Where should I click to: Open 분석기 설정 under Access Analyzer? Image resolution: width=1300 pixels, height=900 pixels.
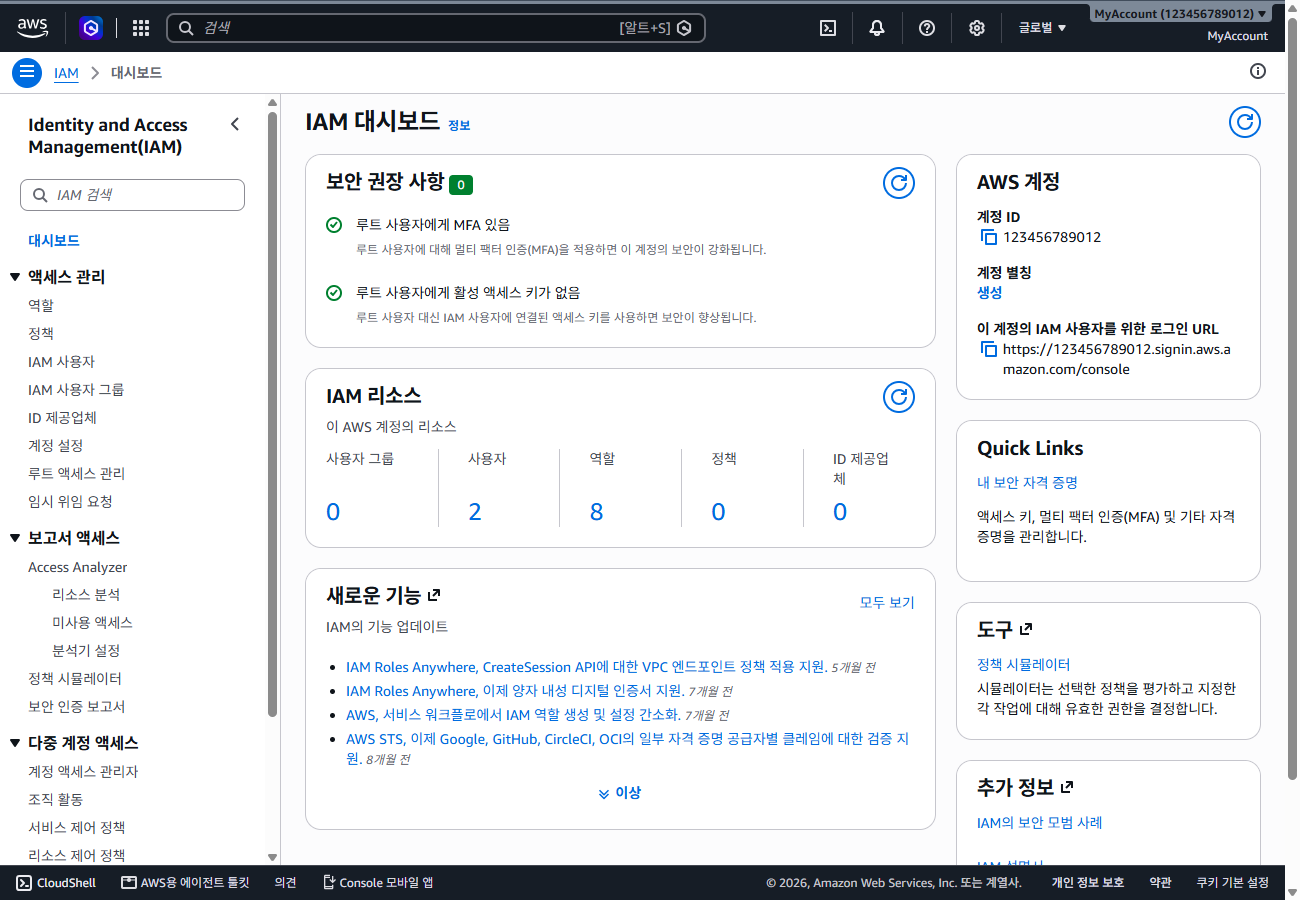pos(86,650)
